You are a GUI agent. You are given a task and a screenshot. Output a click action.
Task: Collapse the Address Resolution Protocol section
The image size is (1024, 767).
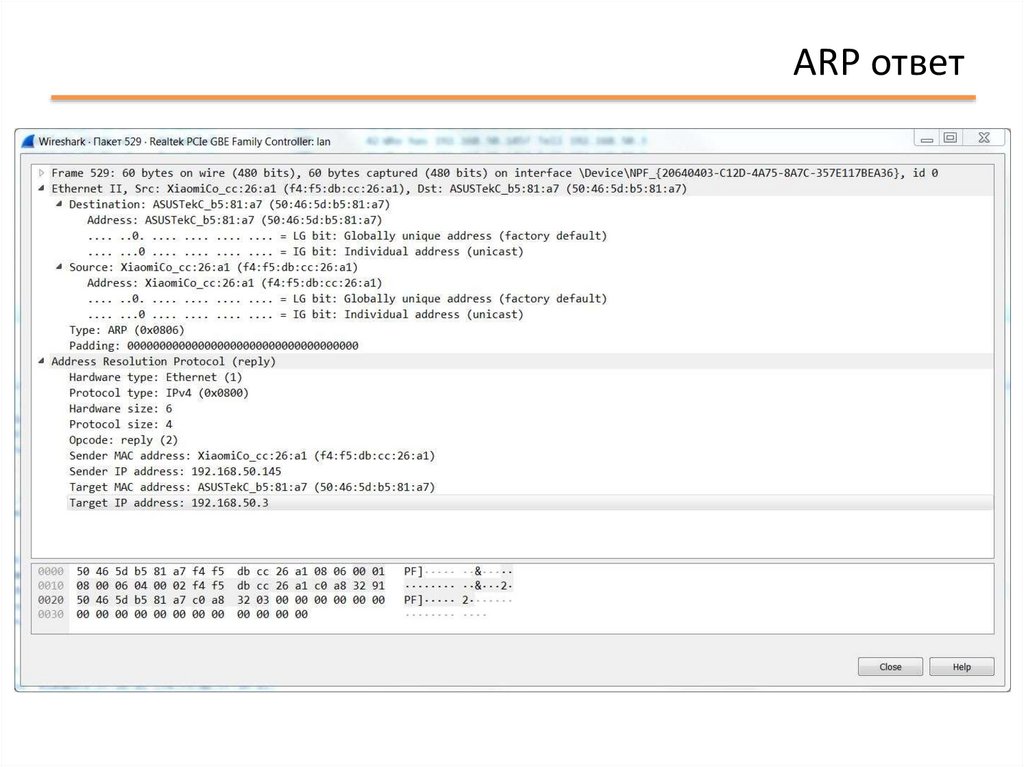(41, 361)
